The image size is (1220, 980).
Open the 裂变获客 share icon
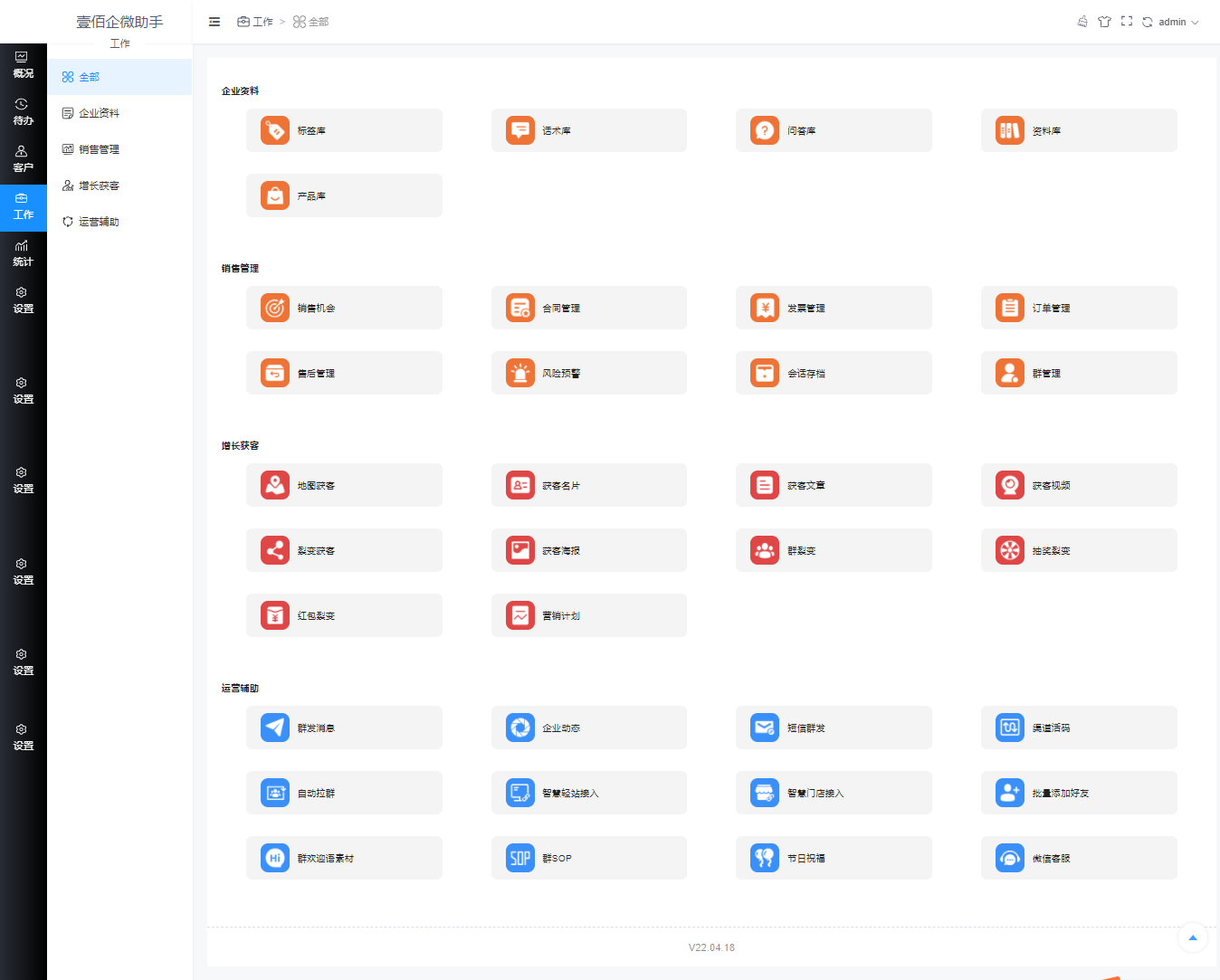coord(275,550)
